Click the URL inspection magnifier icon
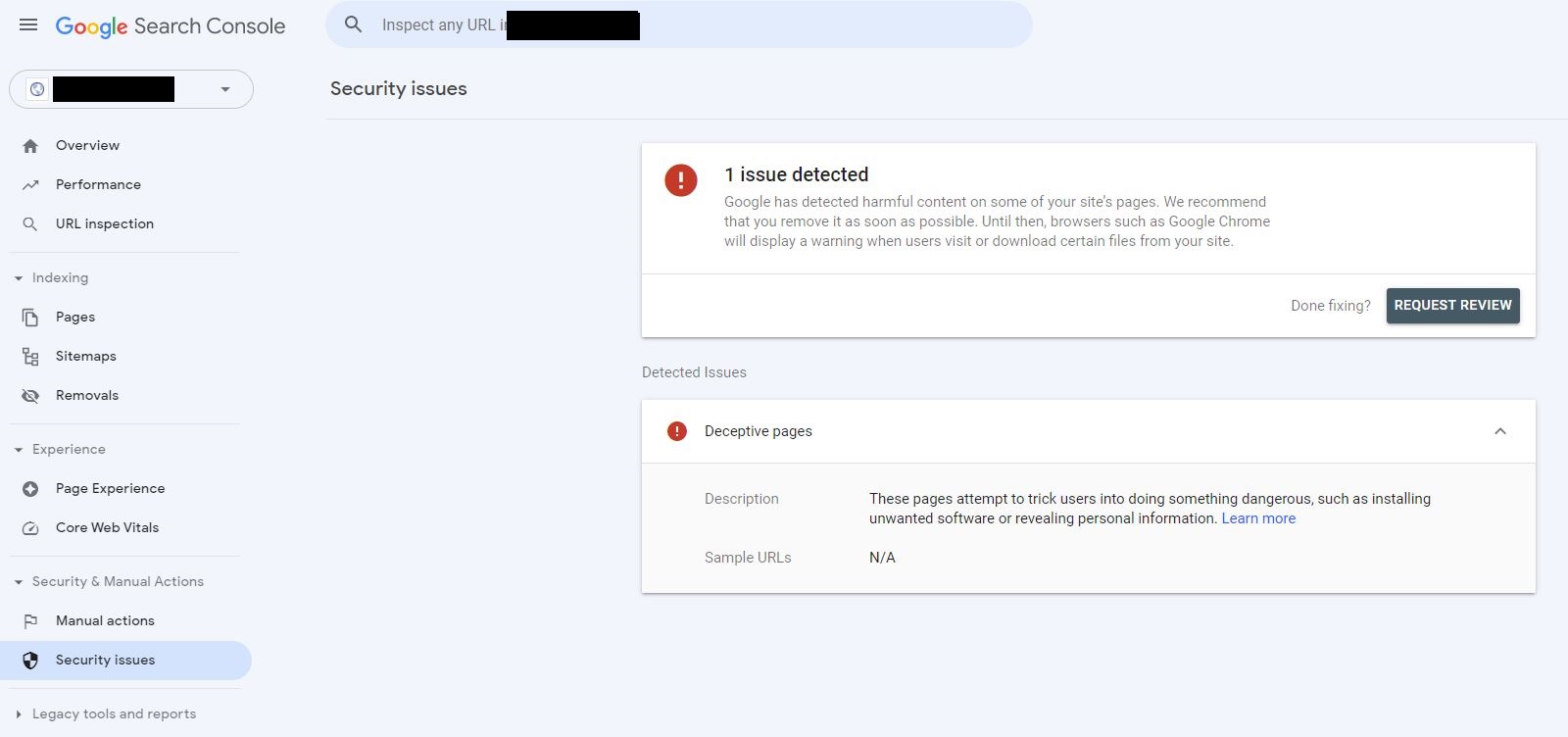 30,224
